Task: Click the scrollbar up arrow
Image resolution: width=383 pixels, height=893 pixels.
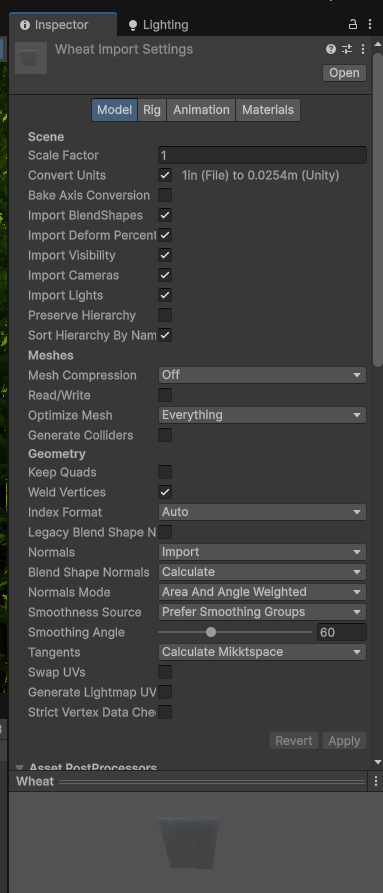Action: pyautogui.click(x=378, y=44)
